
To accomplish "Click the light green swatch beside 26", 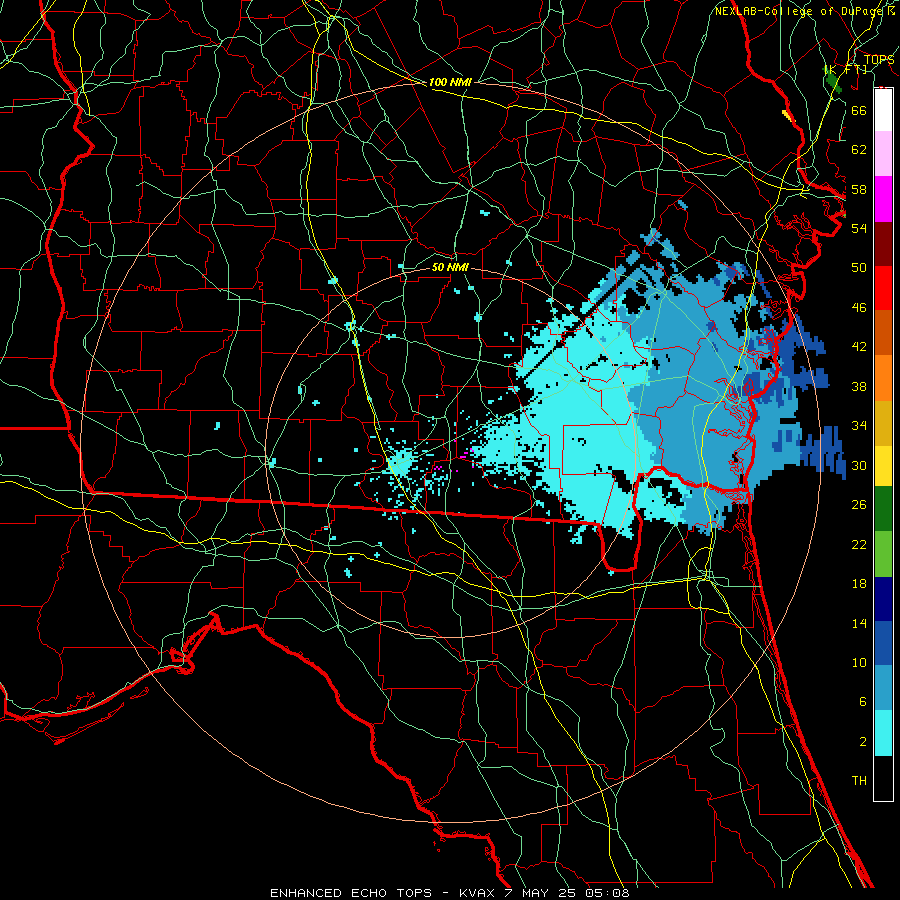I will 883,554.
